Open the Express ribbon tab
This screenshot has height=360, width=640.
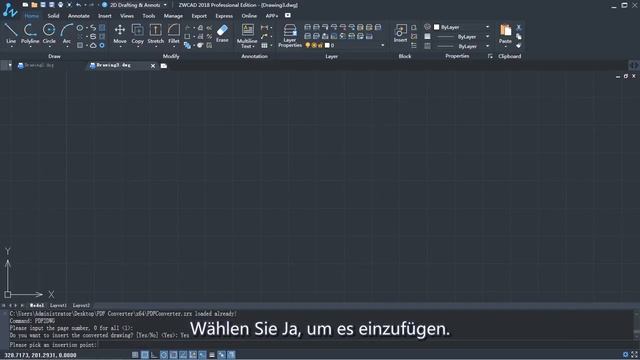(224, 16)
